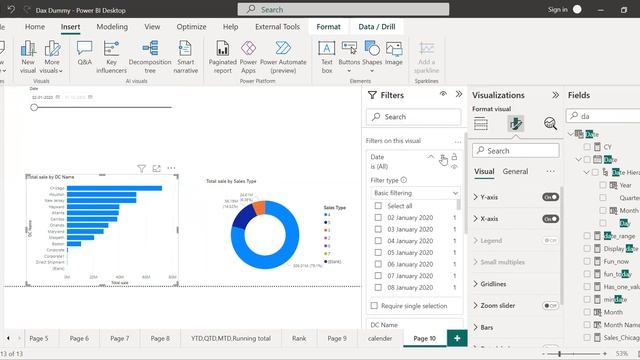640x360 pixels.
Task: Open the Shapes gallery
Action: click(x=372, y=57)
